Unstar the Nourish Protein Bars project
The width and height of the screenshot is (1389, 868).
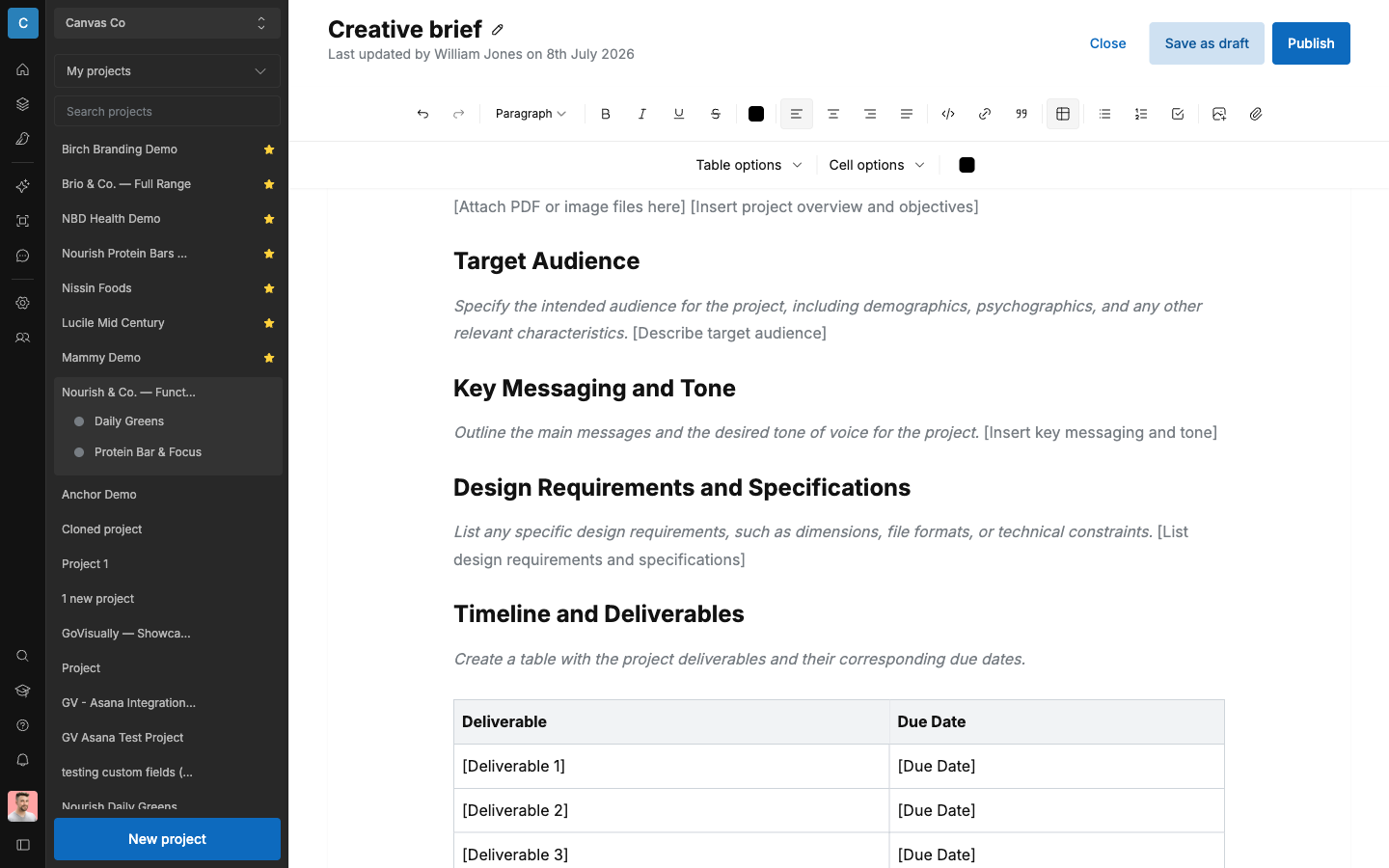pos(269,254)
